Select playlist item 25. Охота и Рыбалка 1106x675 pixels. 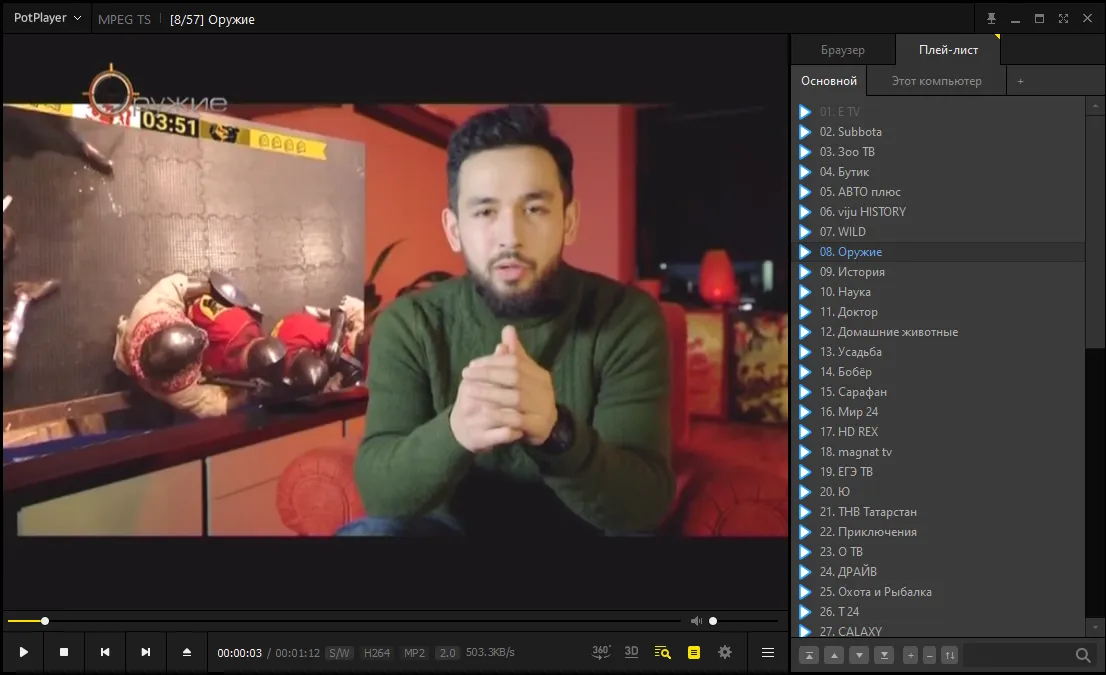pyautogui.click(x=938, y=592)
